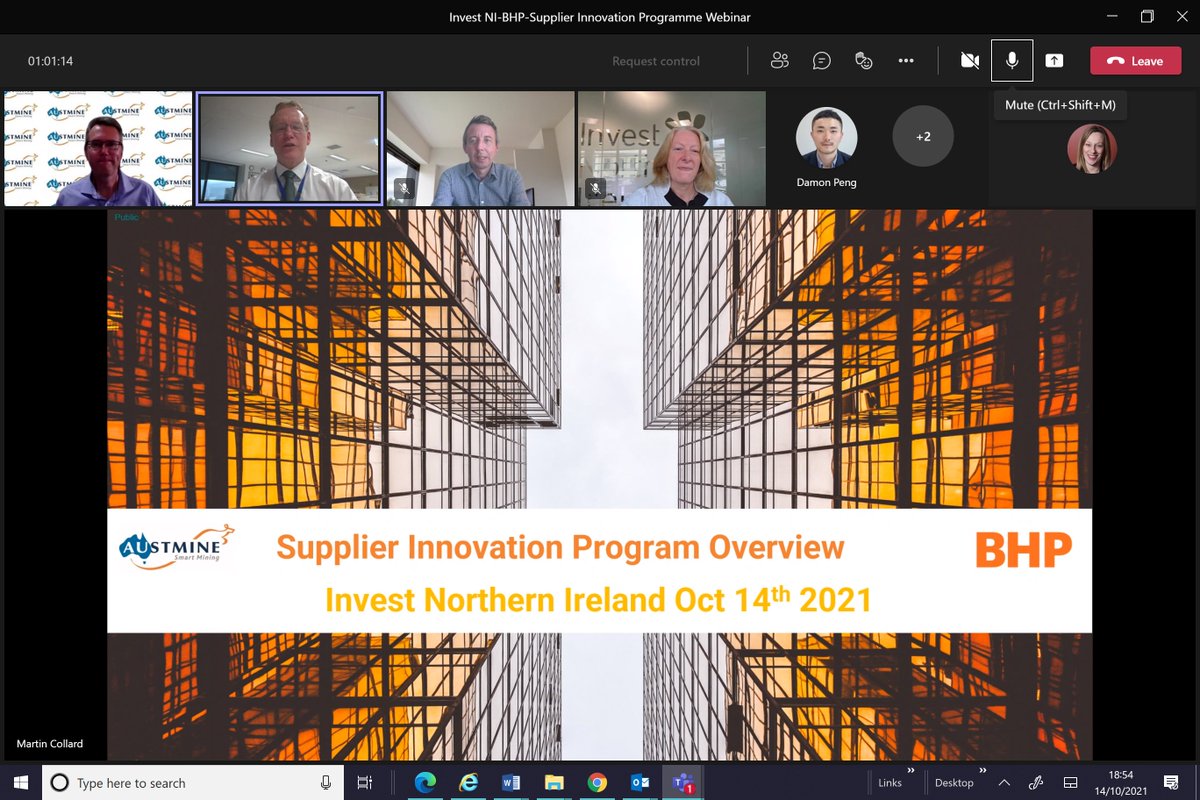Screen dimensions: 1200x800
Task: Leave the meeting
Action: (x=1135, y=60)
